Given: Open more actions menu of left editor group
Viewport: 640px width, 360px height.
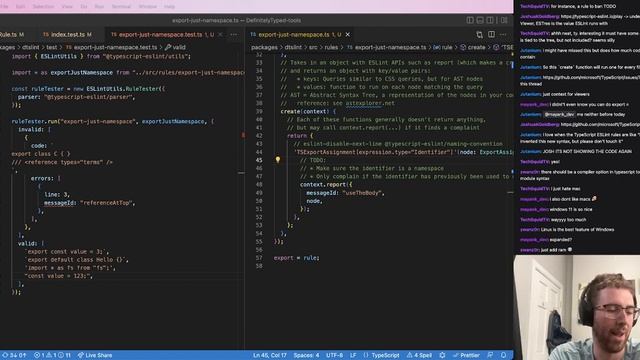Looking at the screenshot, I should 233,35.
